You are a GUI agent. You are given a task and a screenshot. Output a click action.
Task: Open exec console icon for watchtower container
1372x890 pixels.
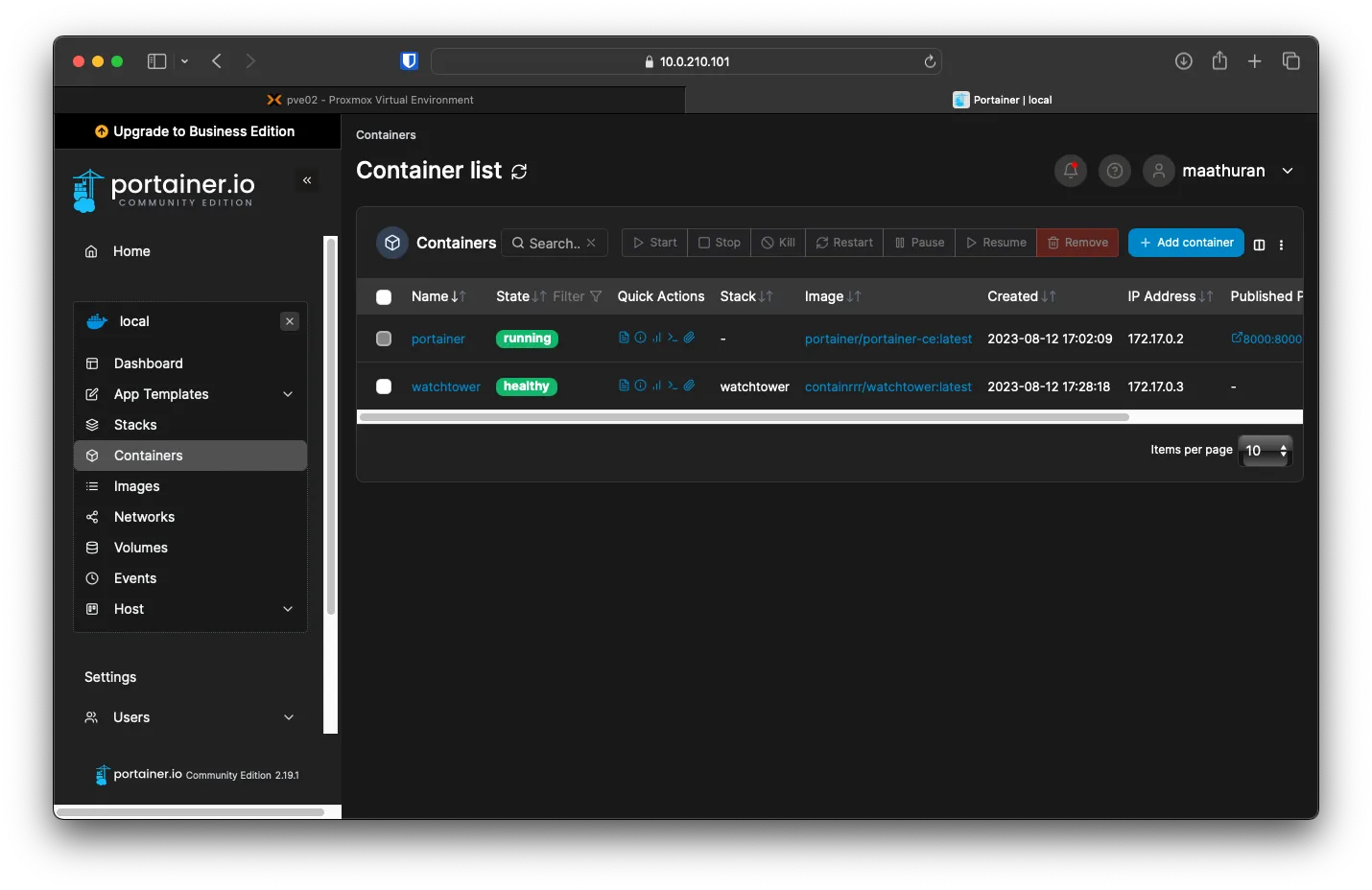pyautogui.click(x=673, y=386)
